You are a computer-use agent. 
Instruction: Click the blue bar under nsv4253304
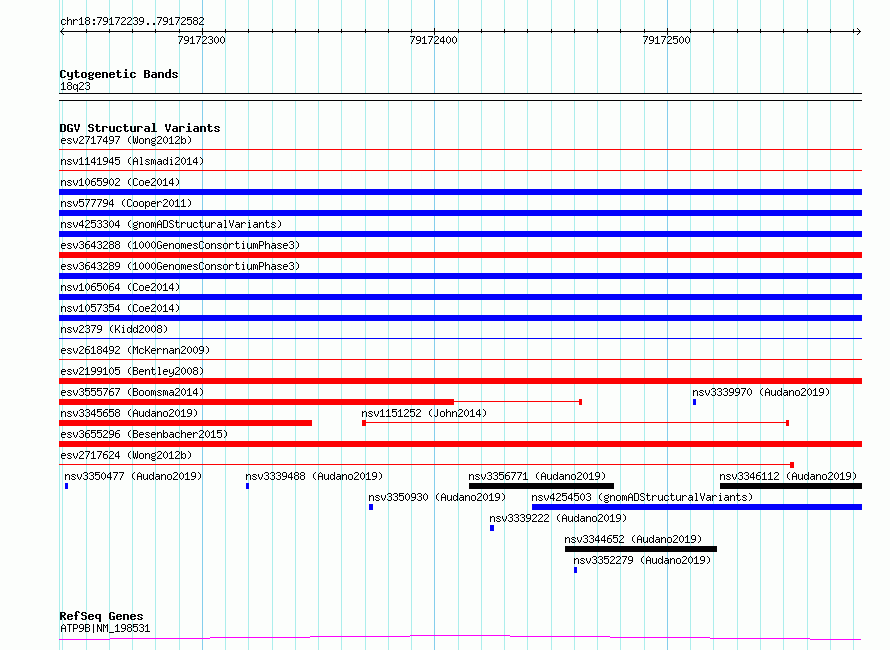coord(460,234)
